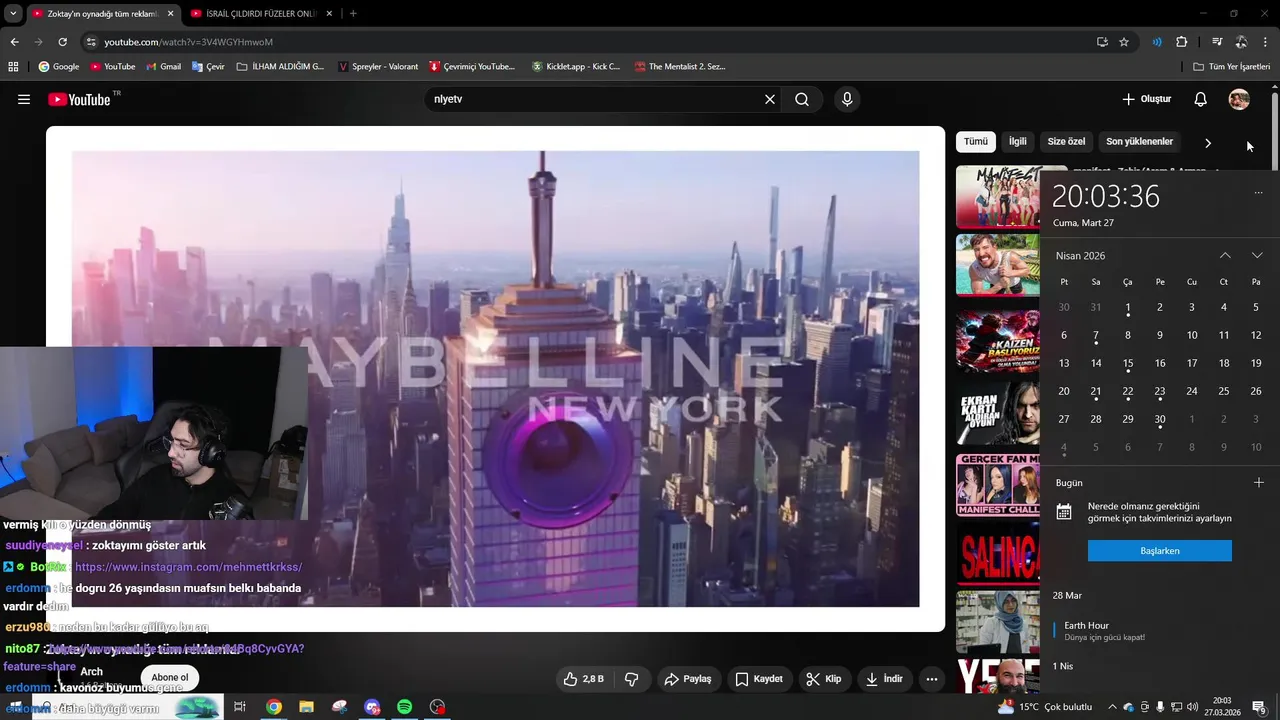Save the video with Kaydet
The image size is (1280, 720).
click(759, 679)
